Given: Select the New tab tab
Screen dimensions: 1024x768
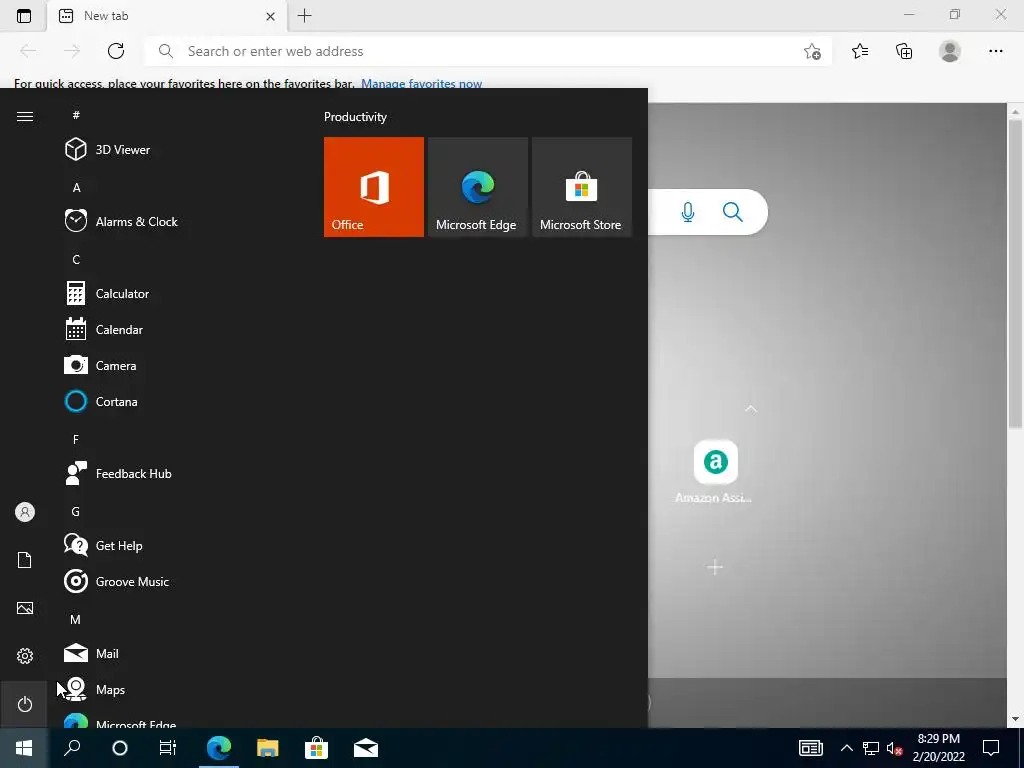Looking at the screenshot, I should click(167, 16).
